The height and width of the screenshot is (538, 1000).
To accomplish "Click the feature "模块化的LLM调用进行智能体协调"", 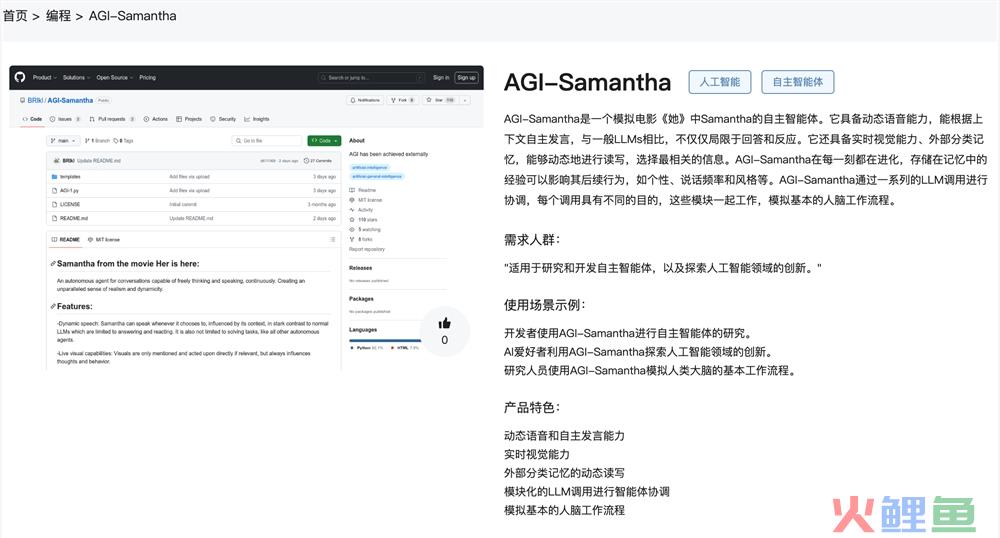I will pyautogui.click(x=587, y=491).
